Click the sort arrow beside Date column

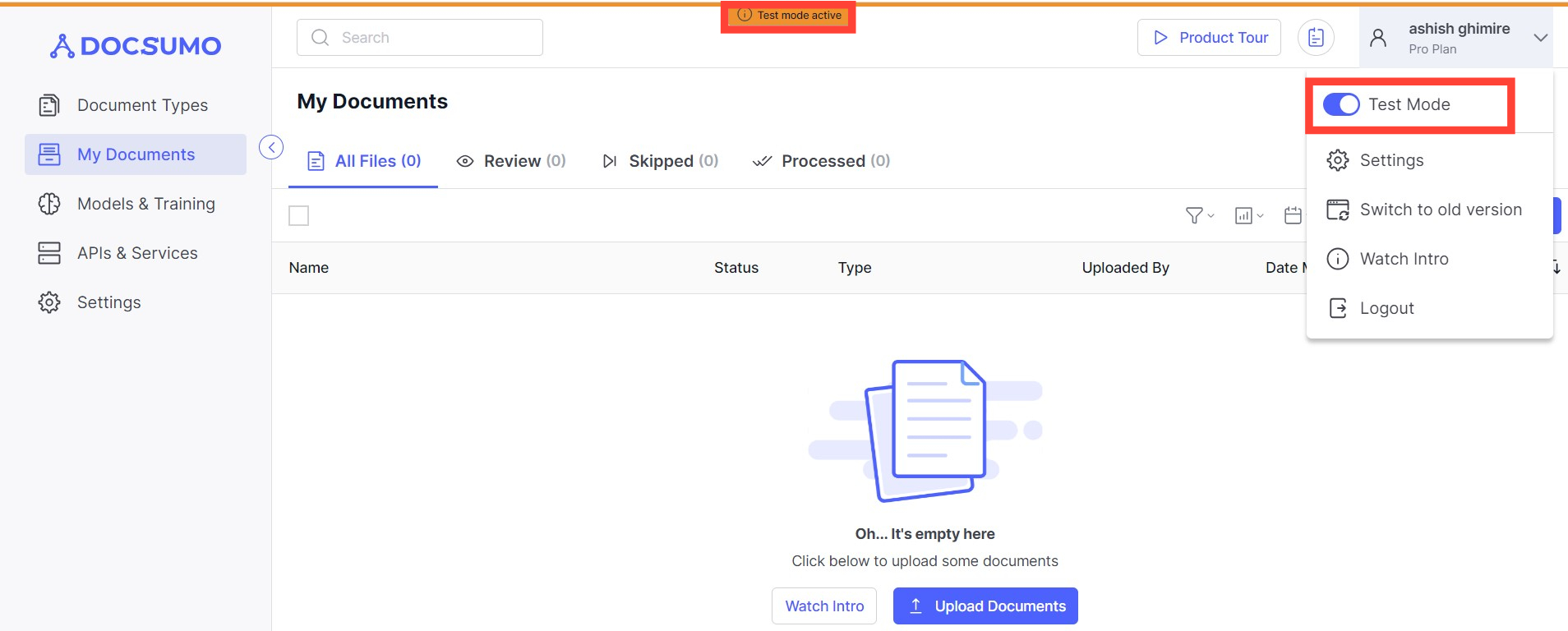click(x=1556, y=268)
